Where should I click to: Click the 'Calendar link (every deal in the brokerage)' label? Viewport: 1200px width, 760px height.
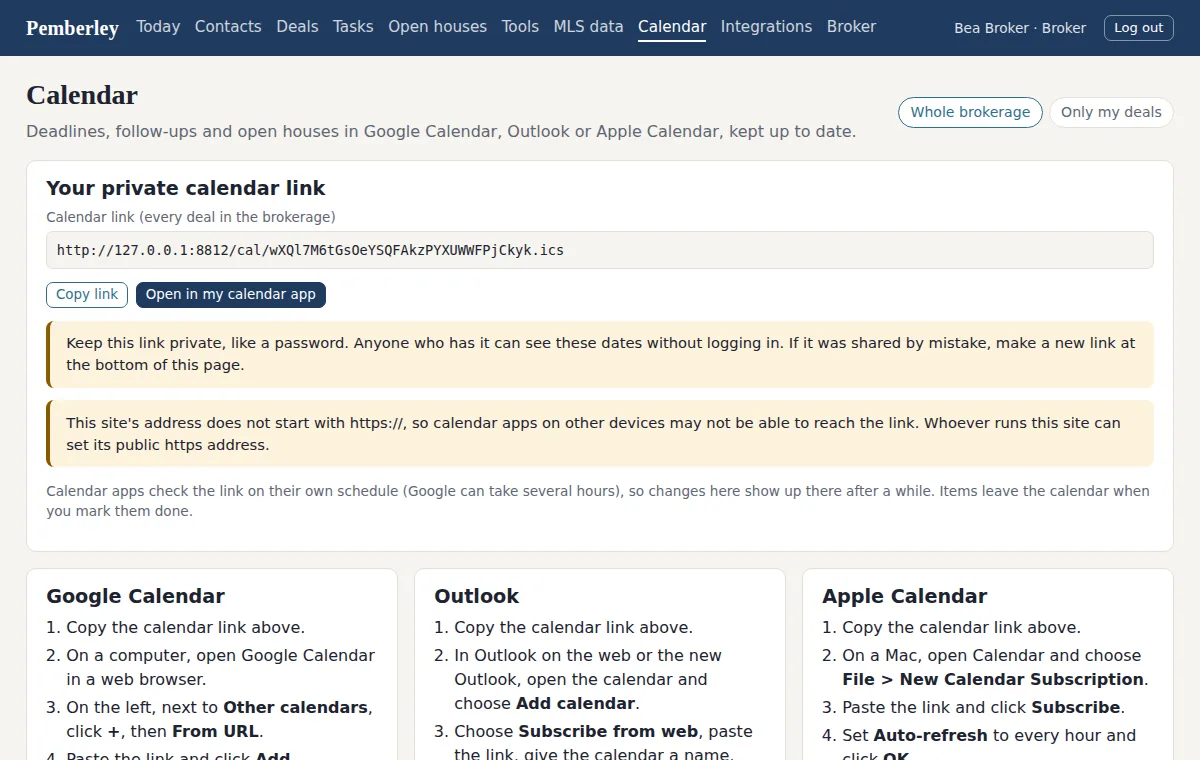[x=191, y=217]
